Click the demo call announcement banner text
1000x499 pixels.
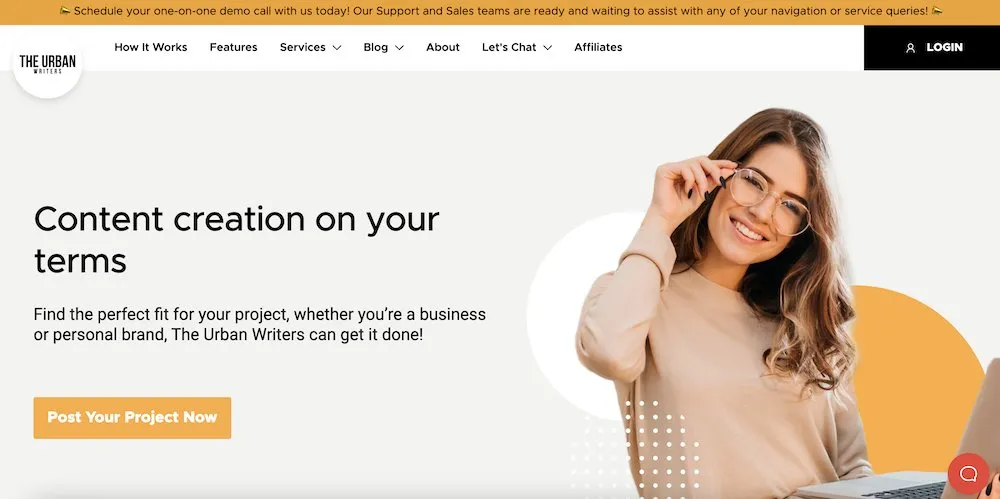point(501,11)
